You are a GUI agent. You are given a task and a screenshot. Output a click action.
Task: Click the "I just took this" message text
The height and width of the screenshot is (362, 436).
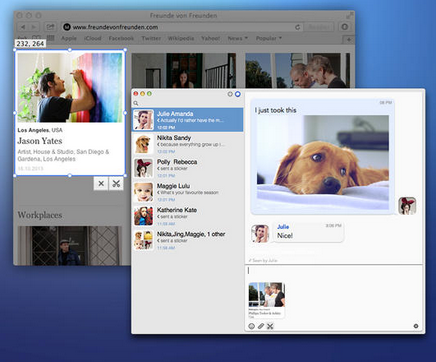point(275,110)
